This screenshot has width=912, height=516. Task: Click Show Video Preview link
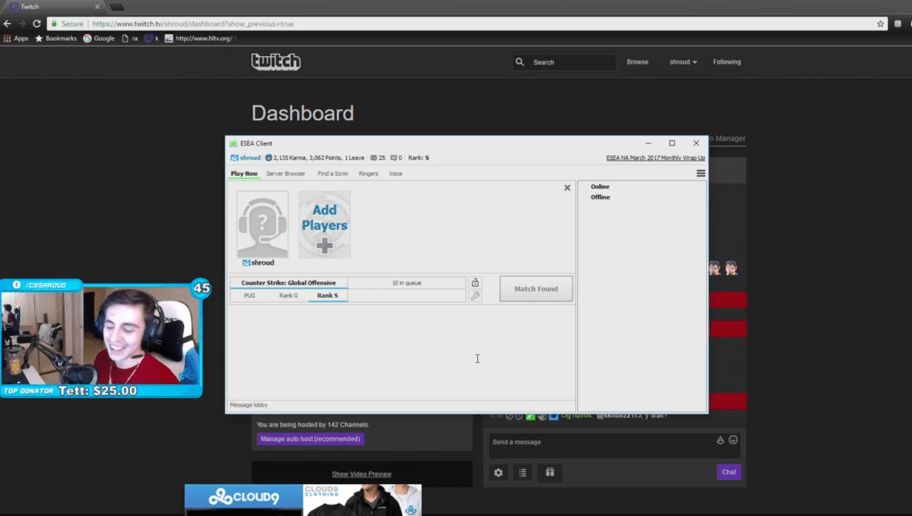pos(362,474)
